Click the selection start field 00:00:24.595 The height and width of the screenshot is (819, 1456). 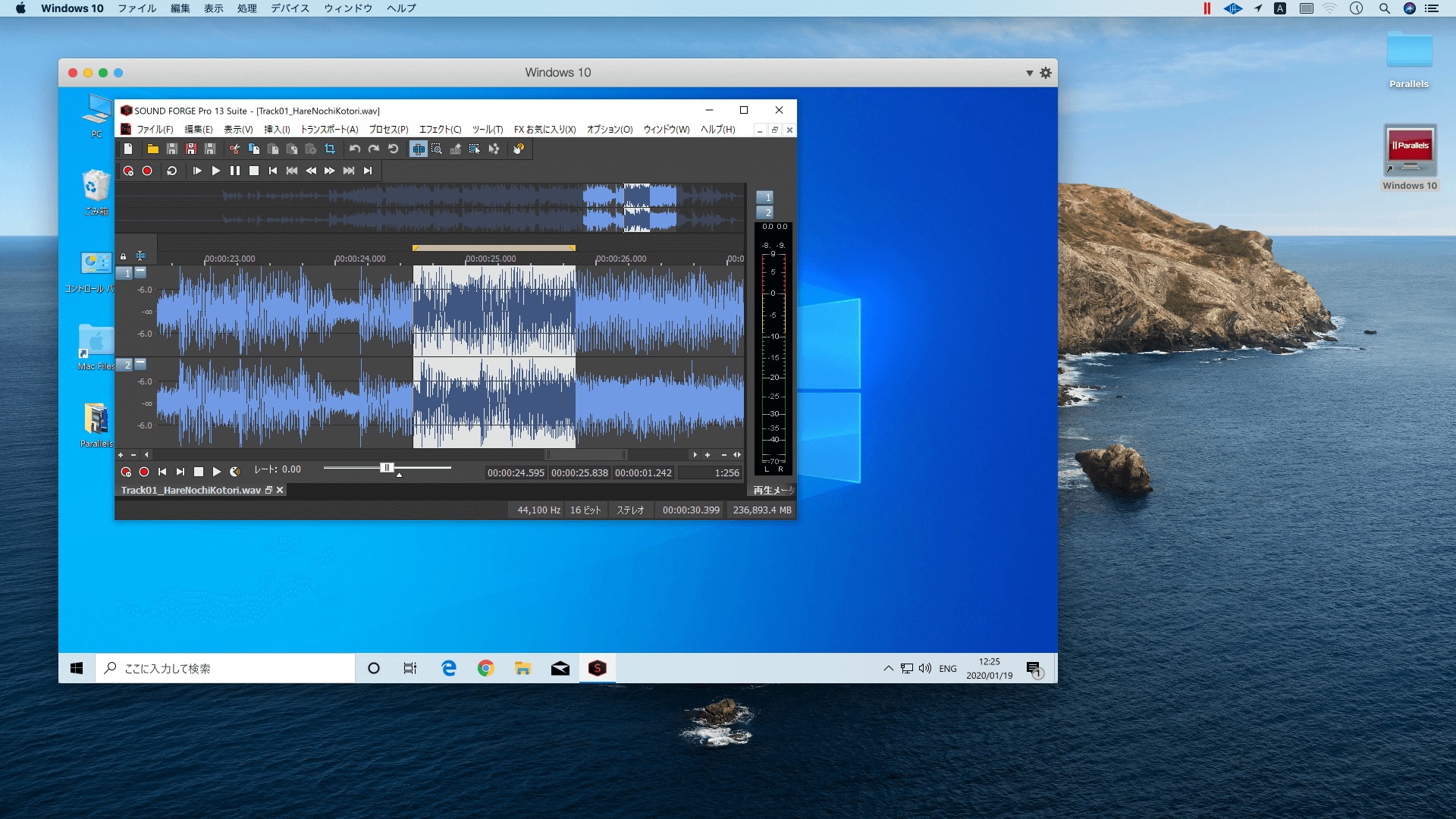[516, 473]
